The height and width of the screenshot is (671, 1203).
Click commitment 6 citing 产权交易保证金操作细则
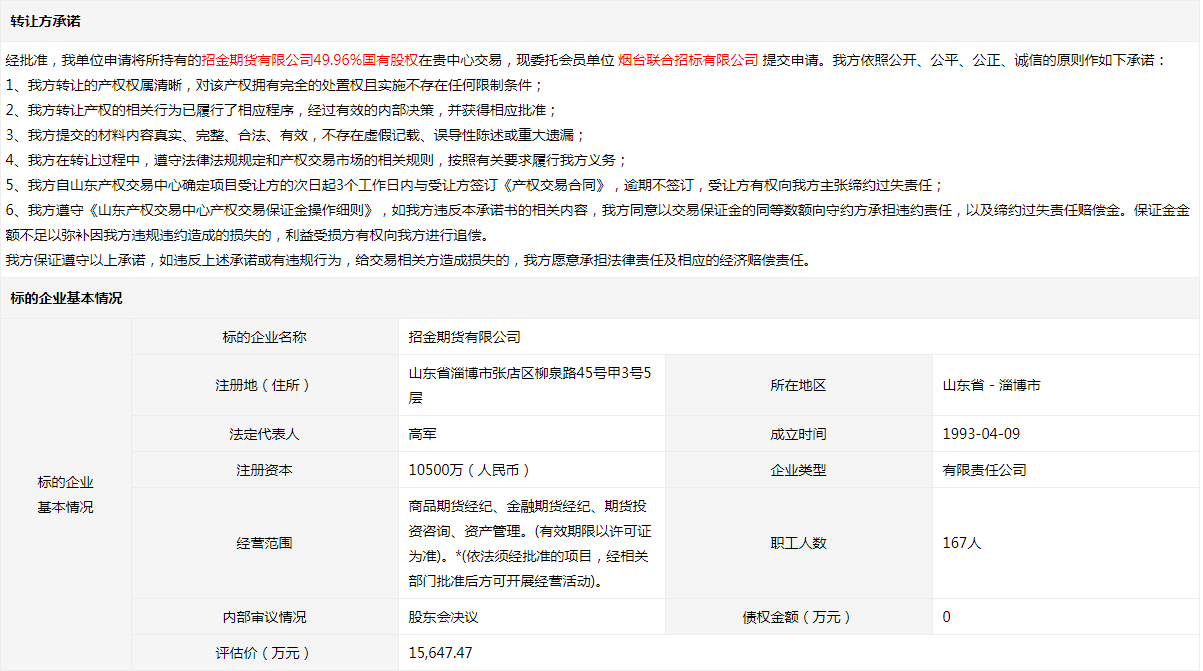click(x=598, y=223)
